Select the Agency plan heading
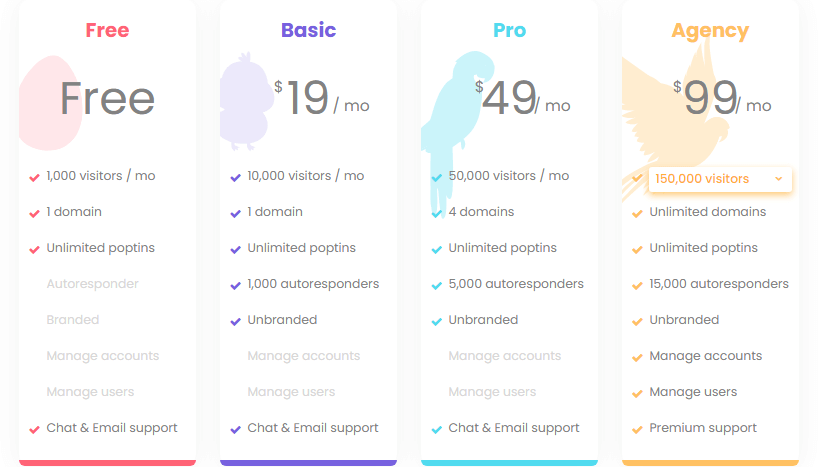 tap(711, 31)
